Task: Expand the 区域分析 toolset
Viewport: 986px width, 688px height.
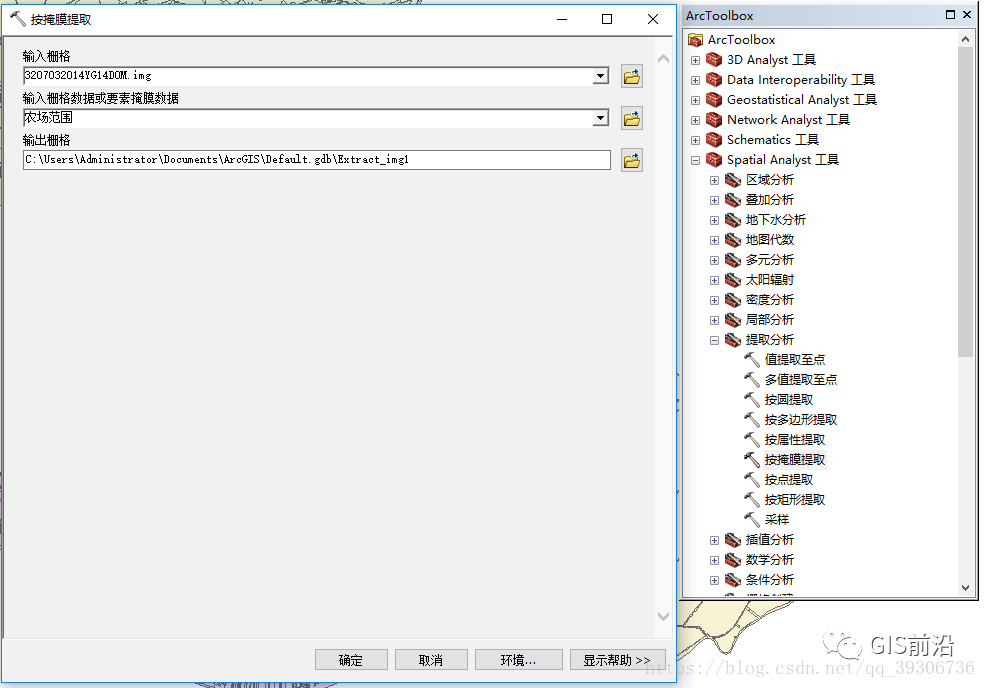Action: [x=714, y=180]
